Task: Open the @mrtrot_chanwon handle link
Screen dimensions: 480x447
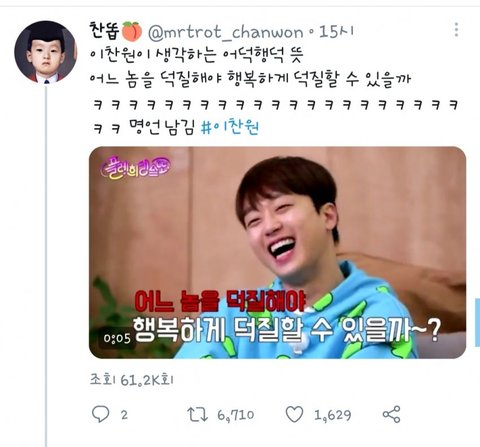Action: (226, 32)
